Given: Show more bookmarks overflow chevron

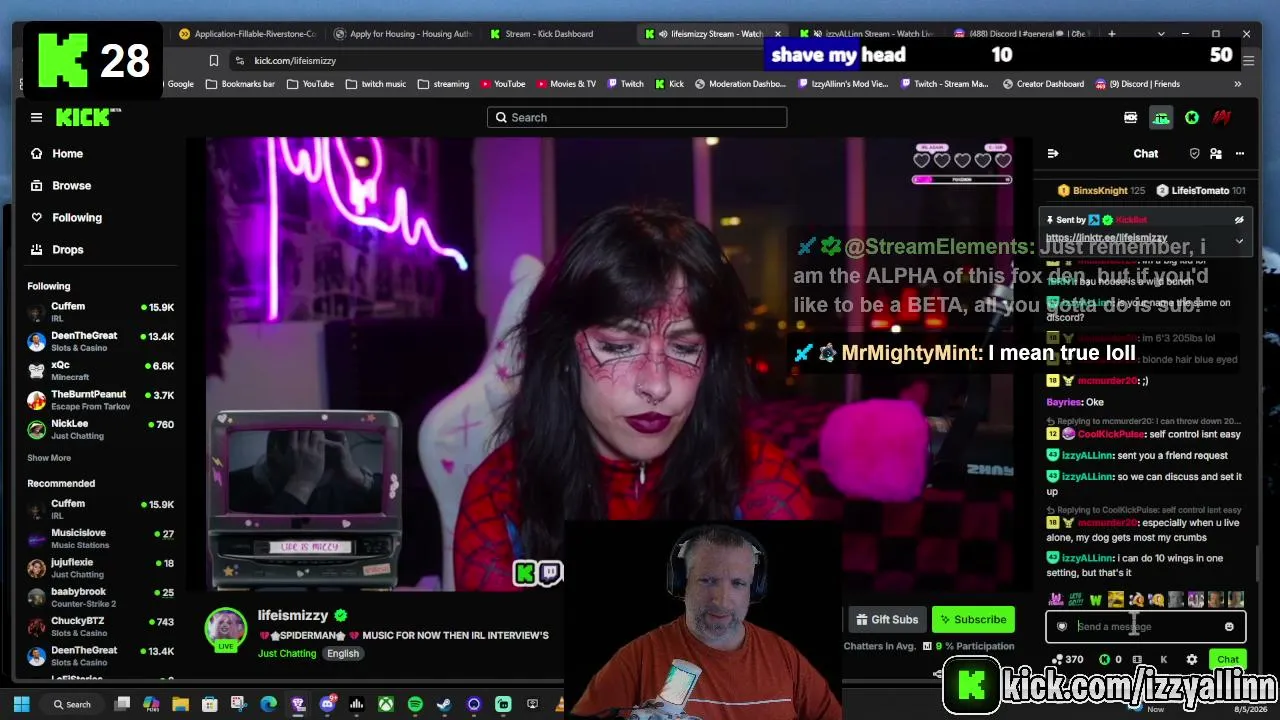Looking at the screenshot, I should tap(1238, 84).
